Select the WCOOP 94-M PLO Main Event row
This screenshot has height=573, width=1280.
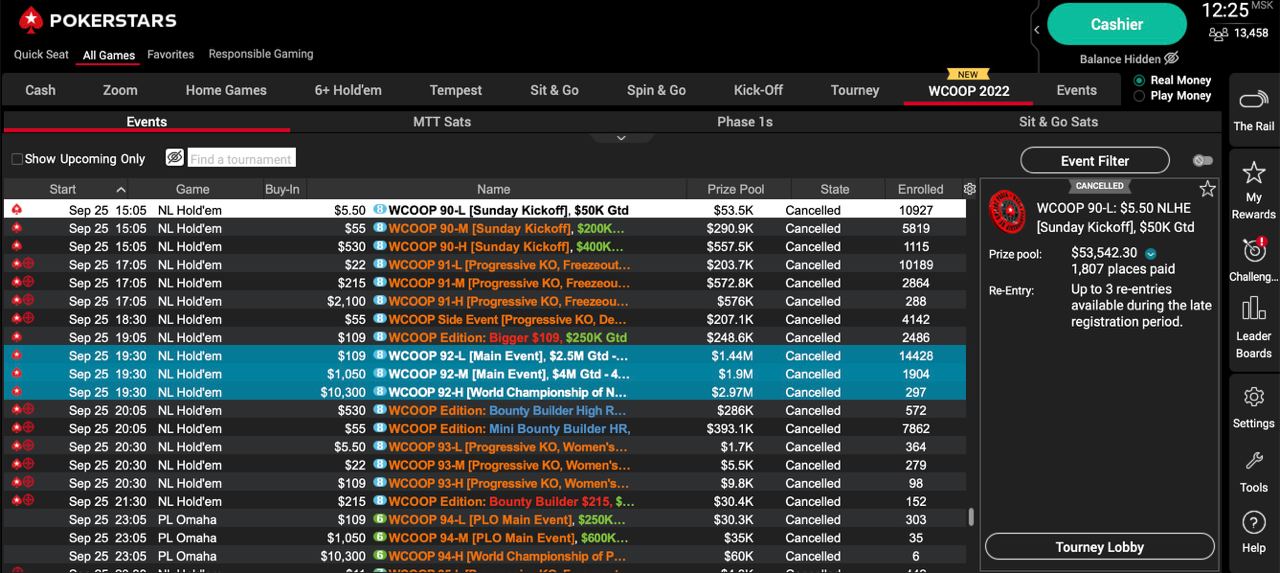(x=485, y=538)
